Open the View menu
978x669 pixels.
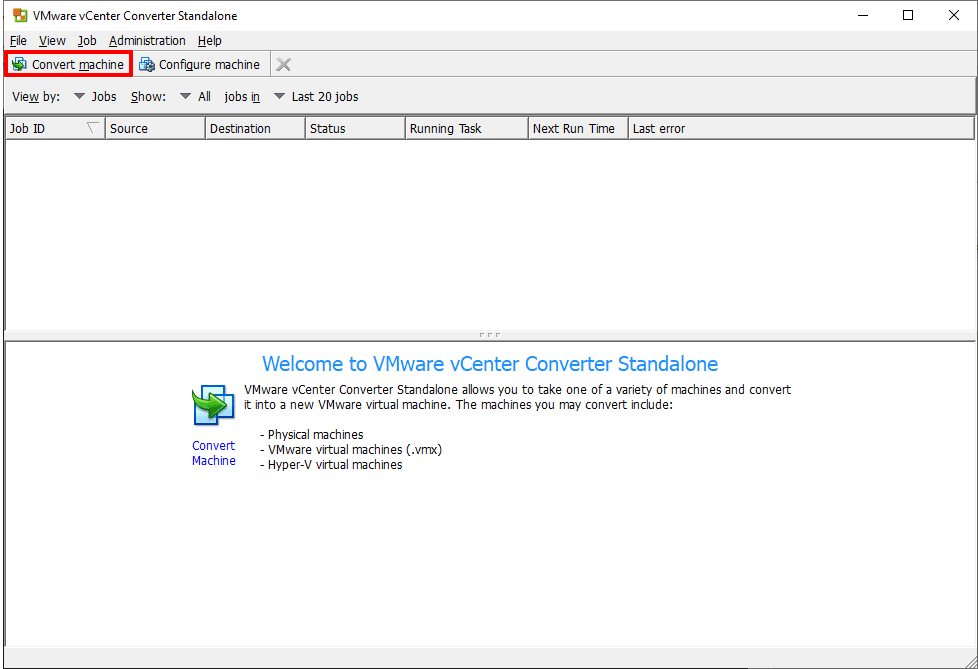coord(51,40)
